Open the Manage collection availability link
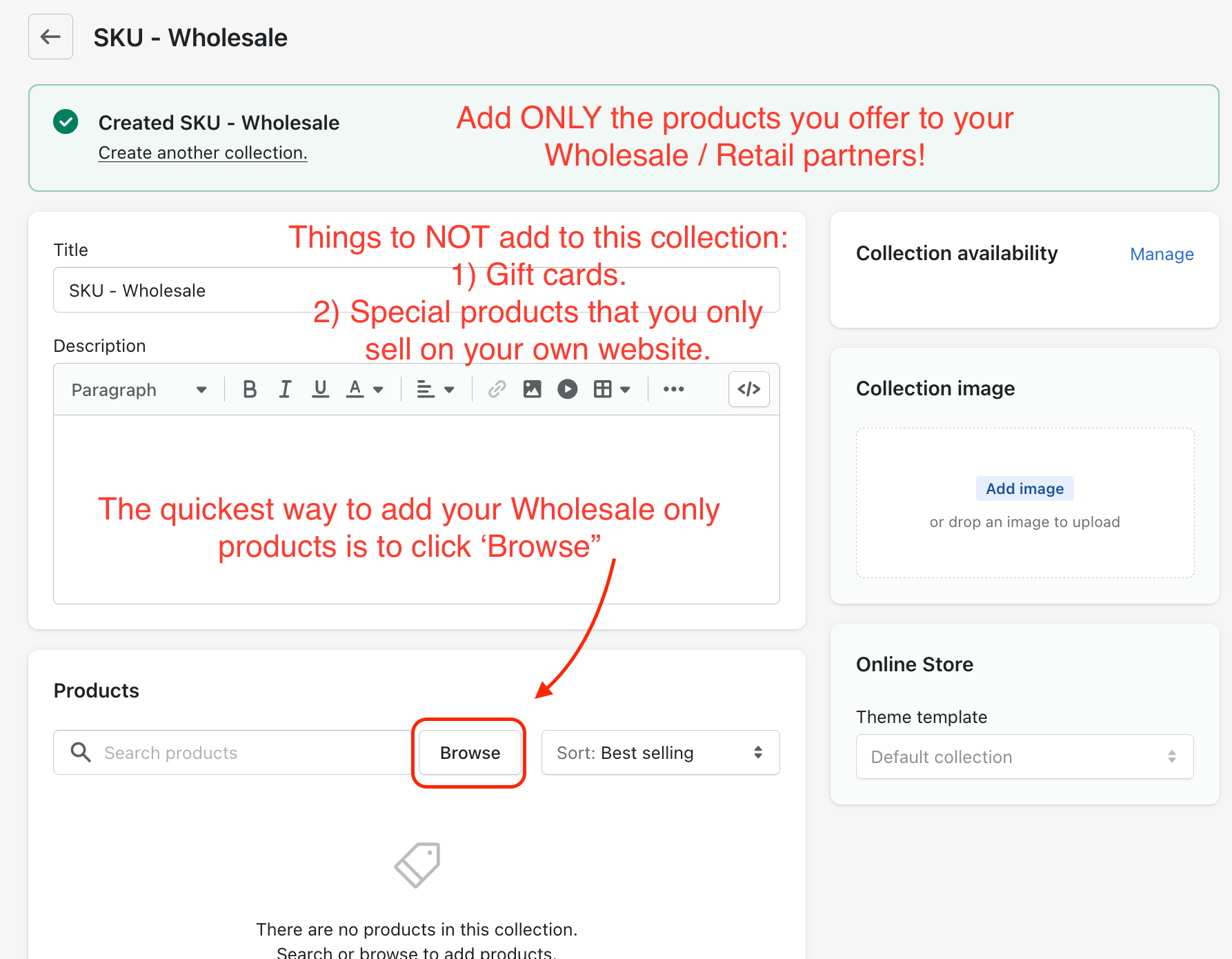 1162,254
